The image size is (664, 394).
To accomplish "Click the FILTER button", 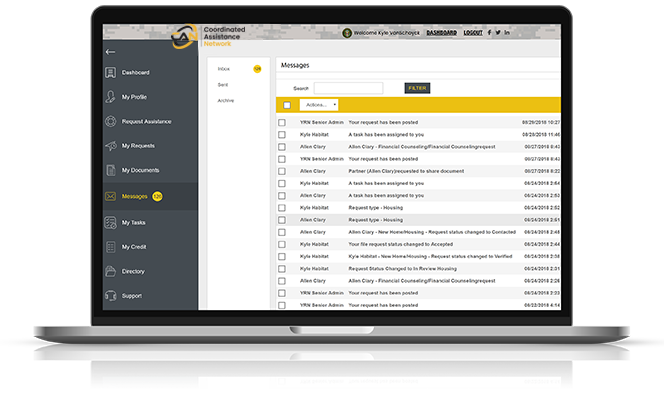I will click(417, 88).
